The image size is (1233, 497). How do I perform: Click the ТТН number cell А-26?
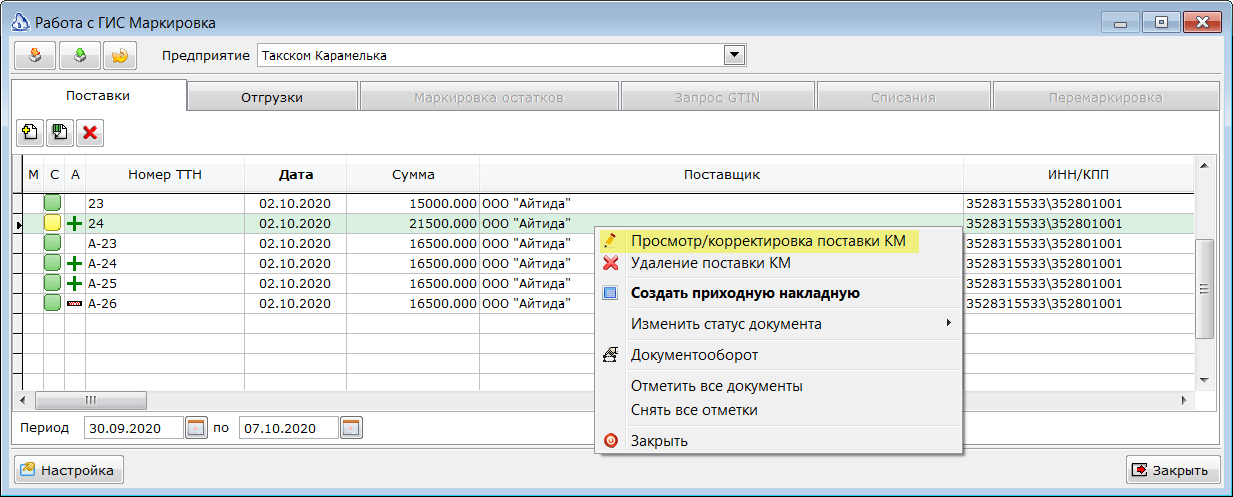165,303
